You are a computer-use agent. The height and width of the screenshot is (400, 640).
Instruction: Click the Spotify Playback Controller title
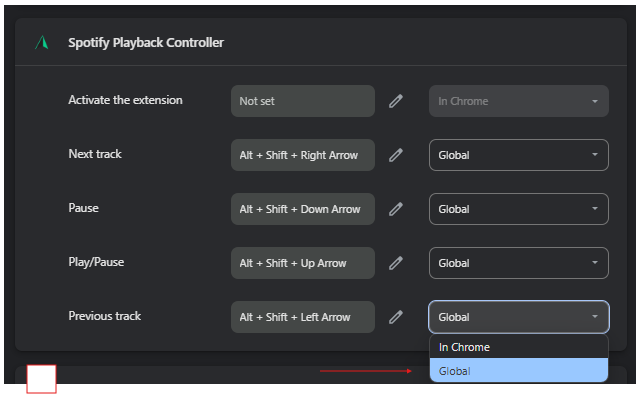click(146, 42)
